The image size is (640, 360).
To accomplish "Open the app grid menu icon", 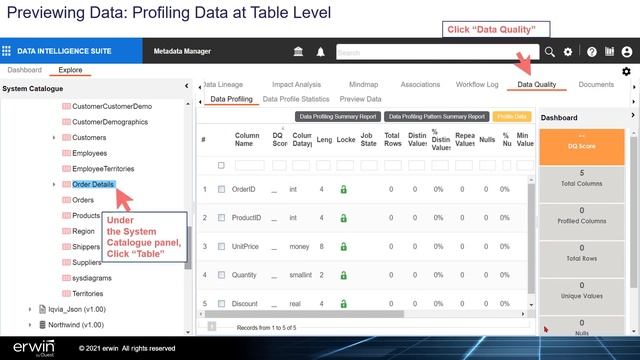I will pos(6,51).
